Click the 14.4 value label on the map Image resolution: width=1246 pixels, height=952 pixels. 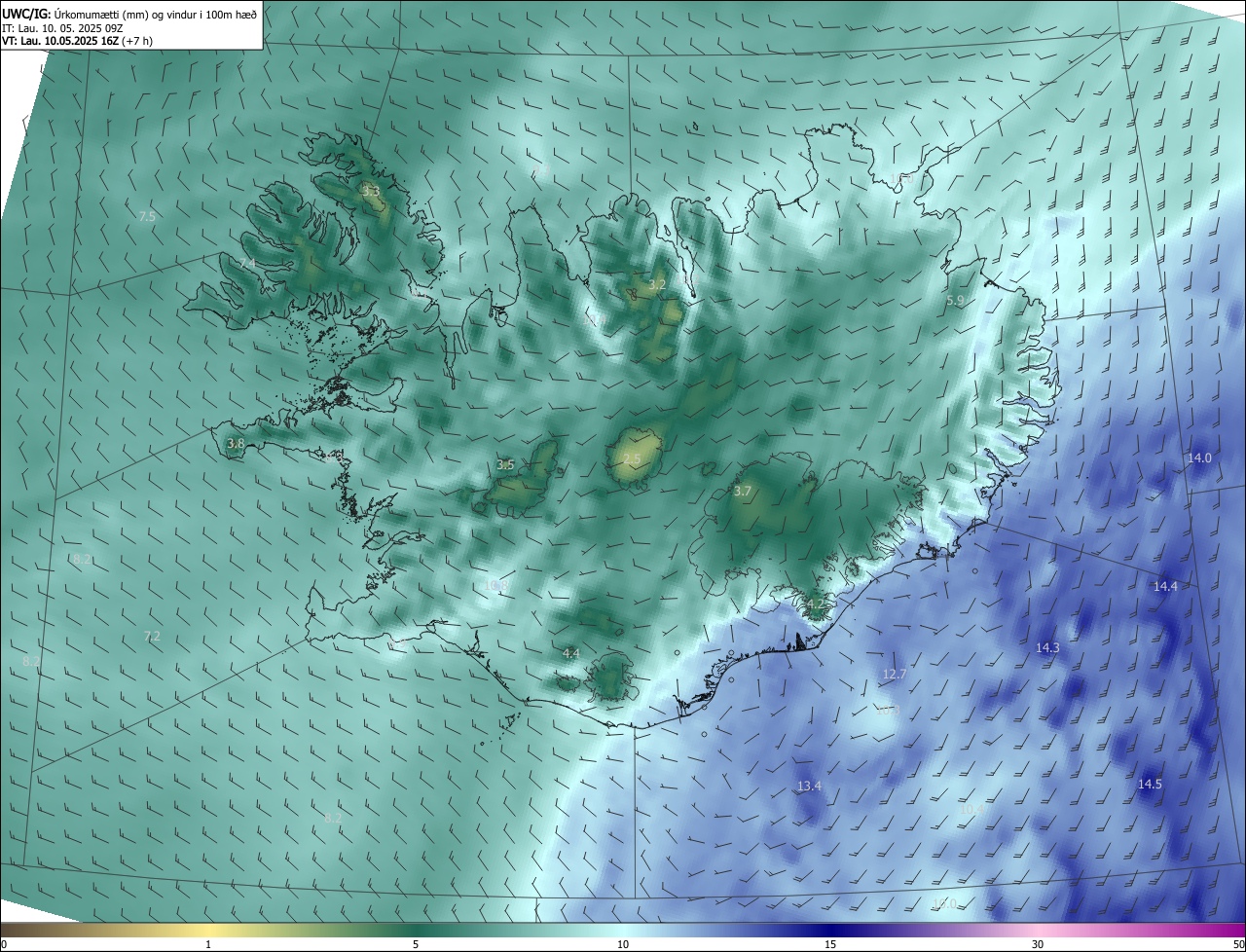click(1165, 586)
